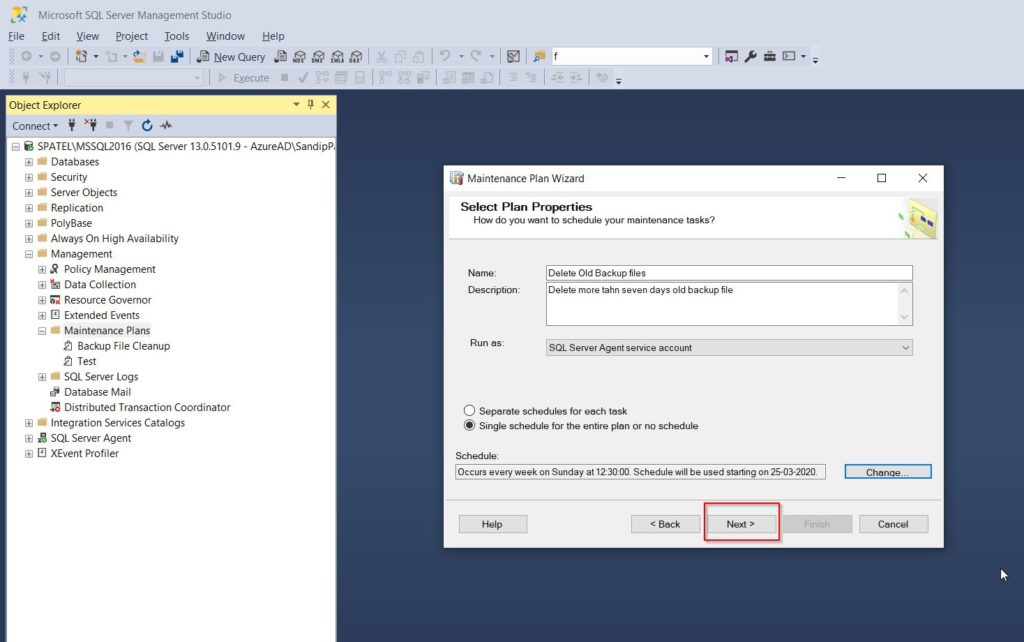Select the Policy Management node
1024x642 pixels.
110,269
